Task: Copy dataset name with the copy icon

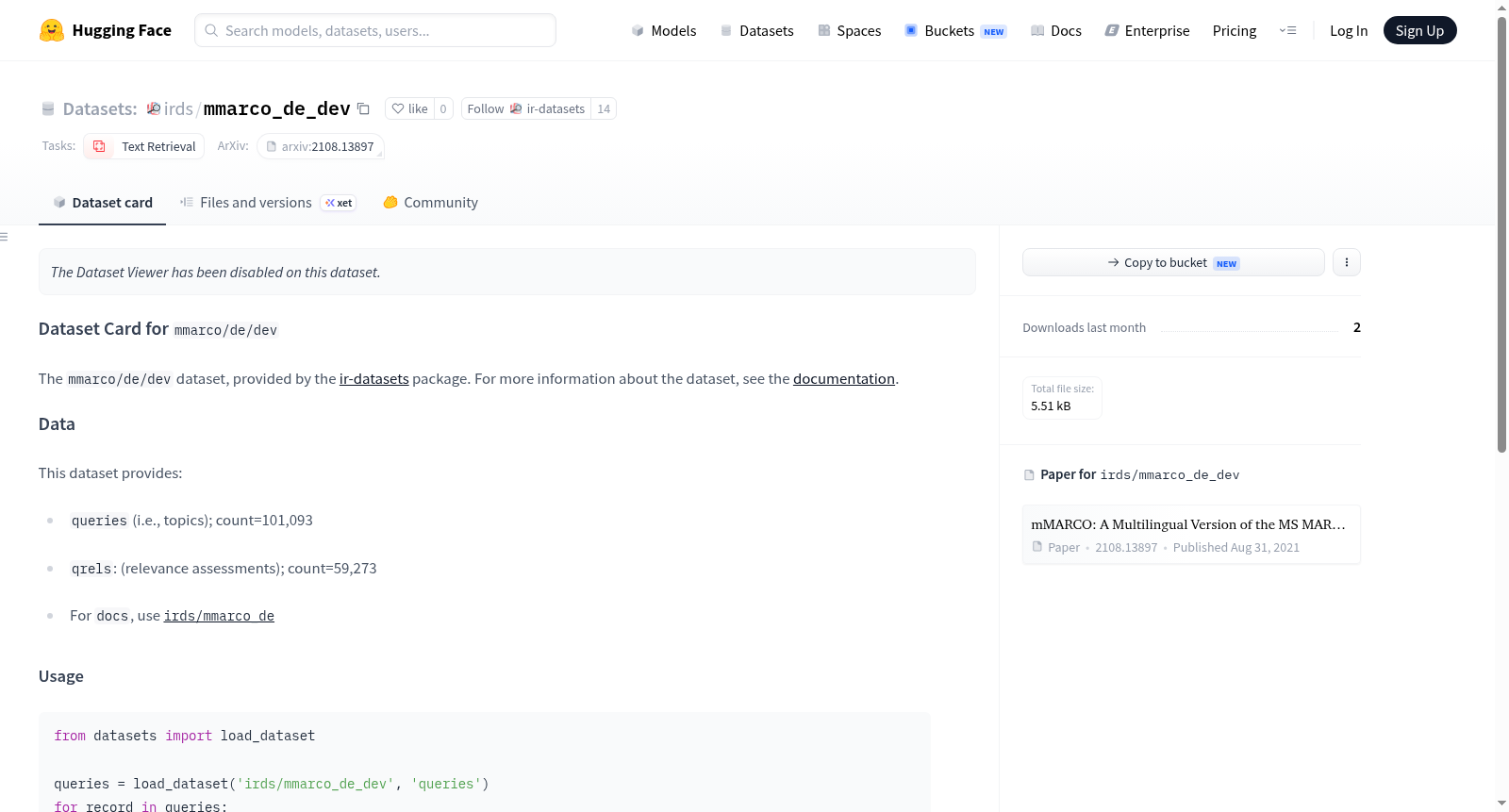Action: tap(363, 109)
